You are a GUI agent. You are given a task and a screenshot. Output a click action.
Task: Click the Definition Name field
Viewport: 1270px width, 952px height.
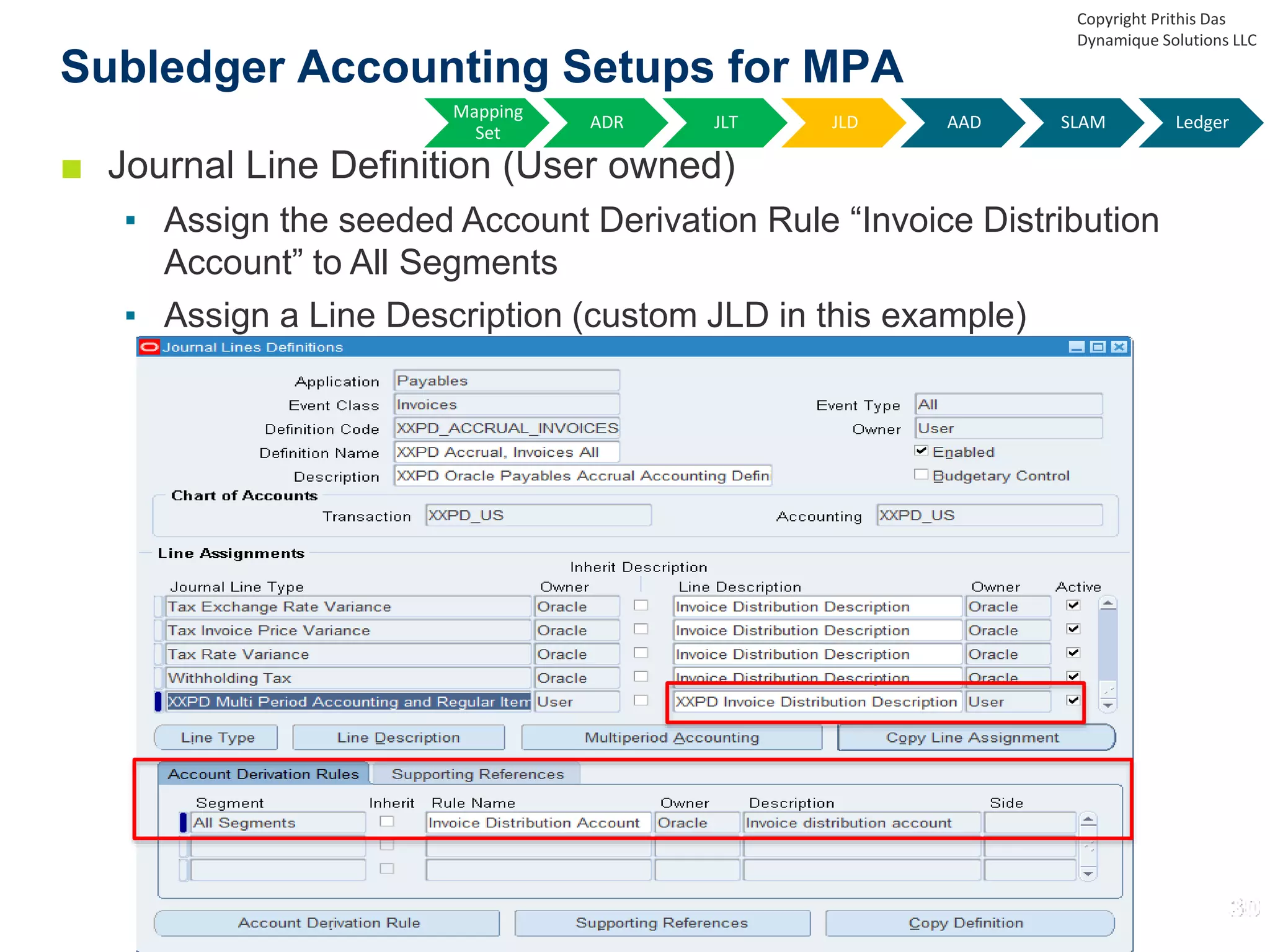point(507,452)
